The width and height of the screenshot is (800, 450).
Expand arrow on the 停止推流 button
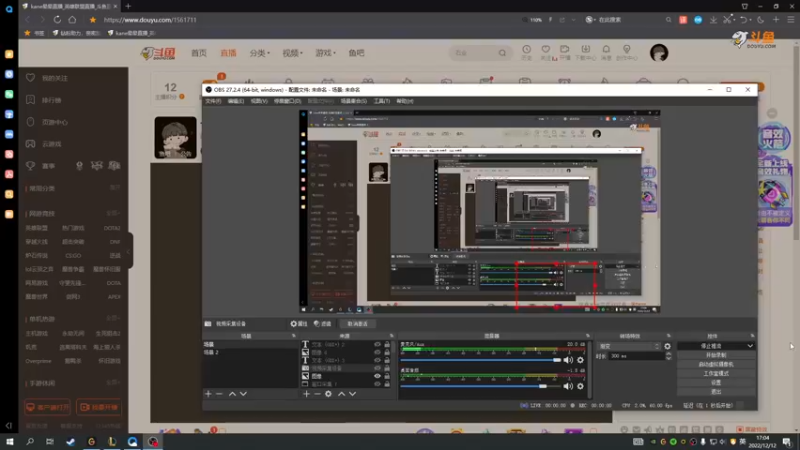[x=750, y=346]
